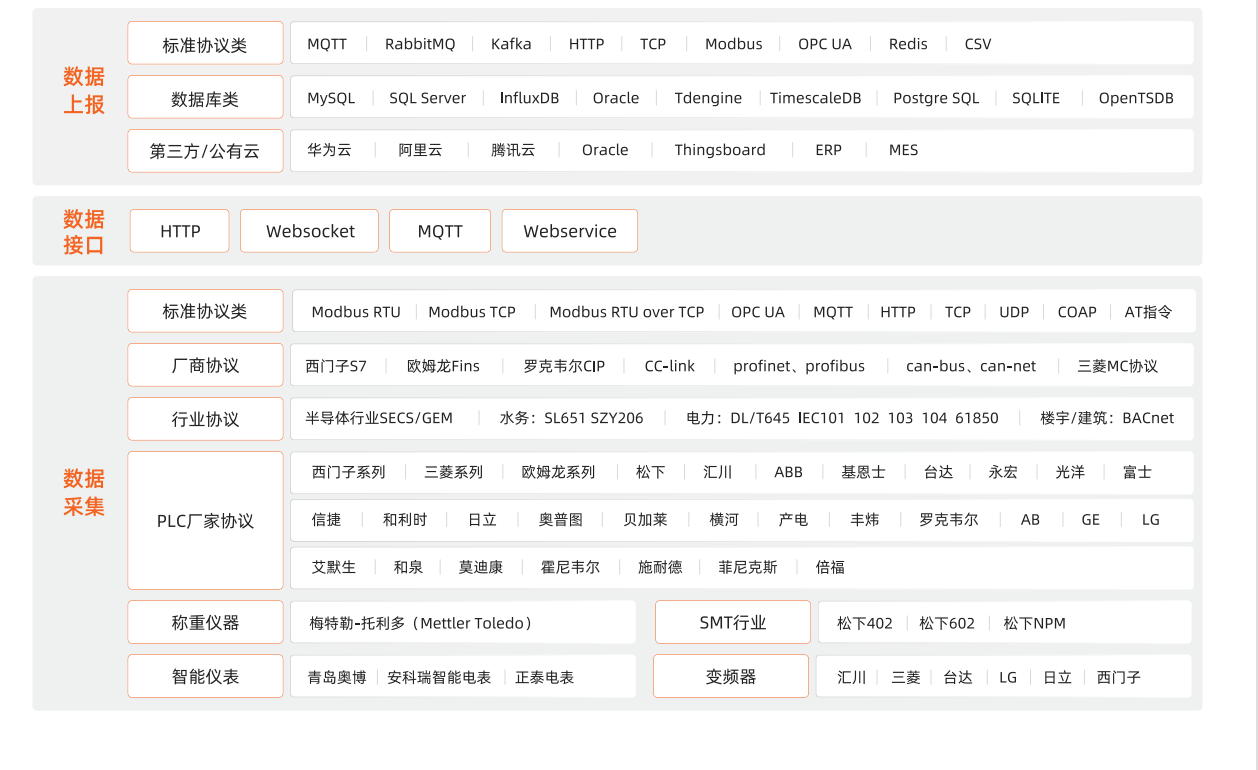Open the 行业协议 category box
Image resolution: width=1258 pixels, height=770 pixels.
pos(205,419)
